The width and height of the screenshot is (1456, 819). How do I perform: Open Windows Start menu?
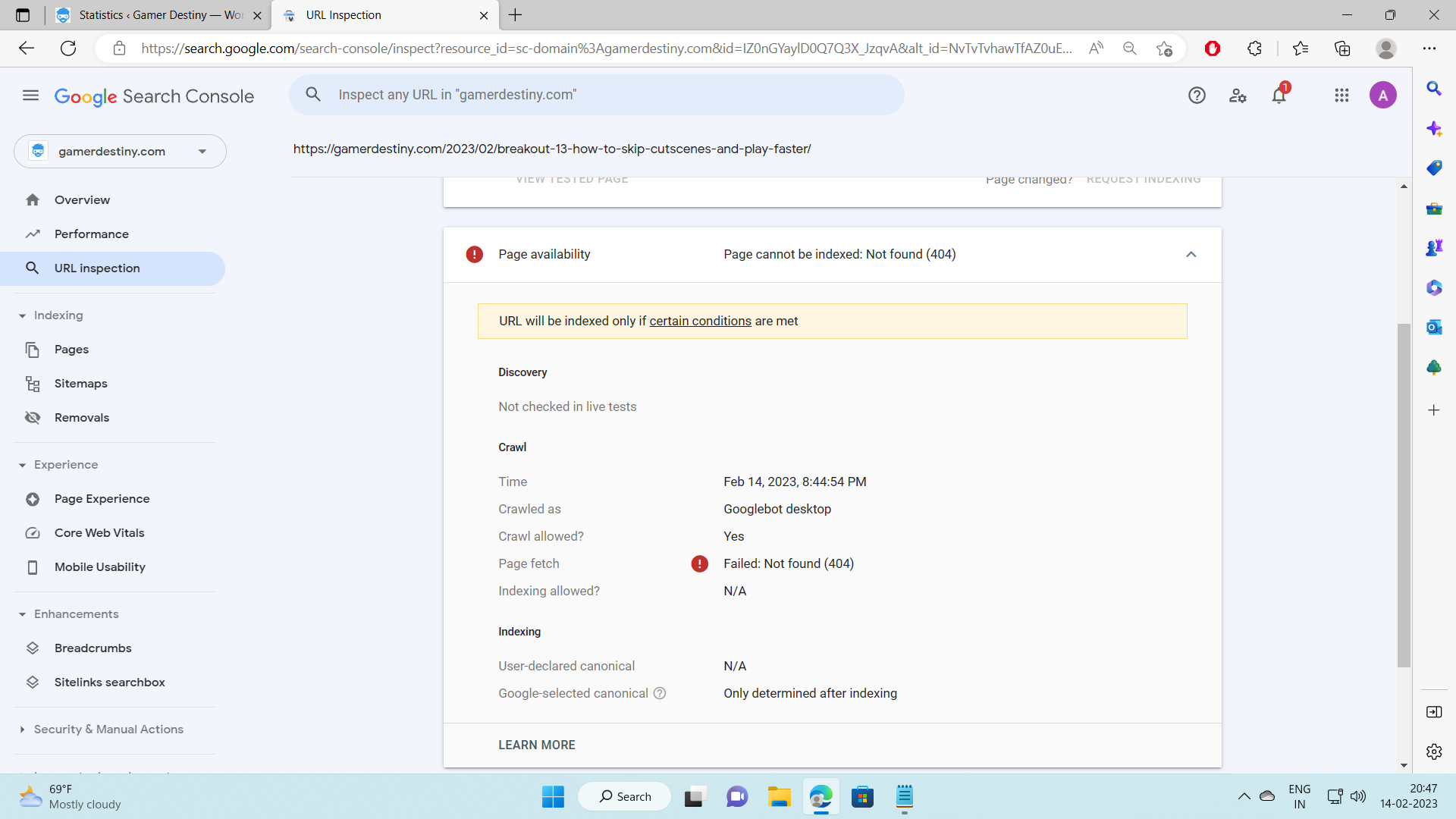click(x=553, y=796)
